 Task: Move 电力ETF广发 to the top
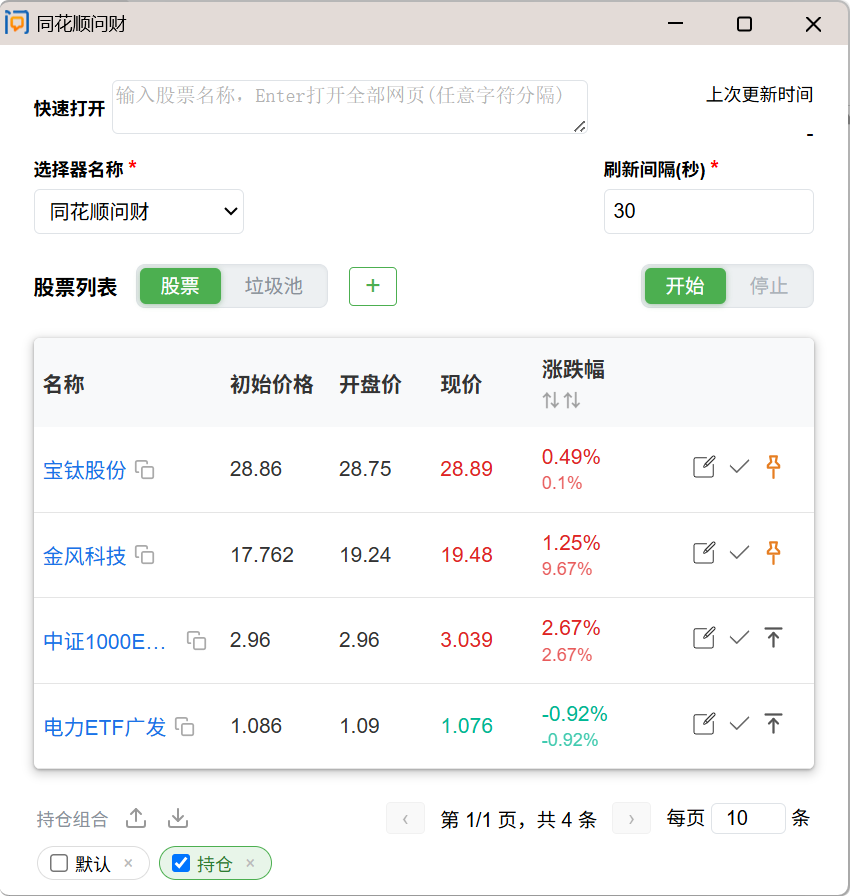[773, 723]
